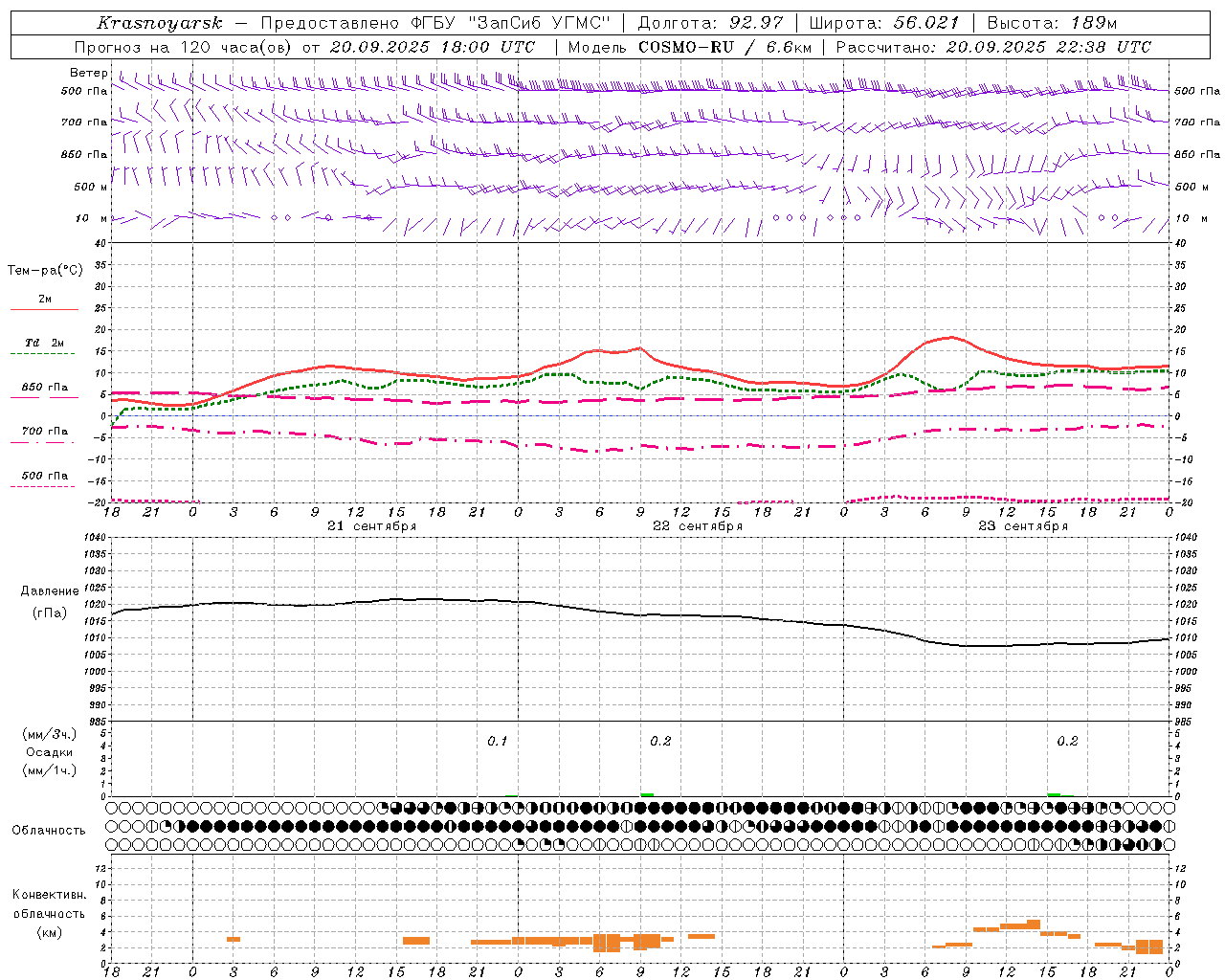Viewport: 1225px width, 980px height.
Task: Select the 'Прогноз на 120 часа(ов)' forecast header text
Action: [184, 47]
